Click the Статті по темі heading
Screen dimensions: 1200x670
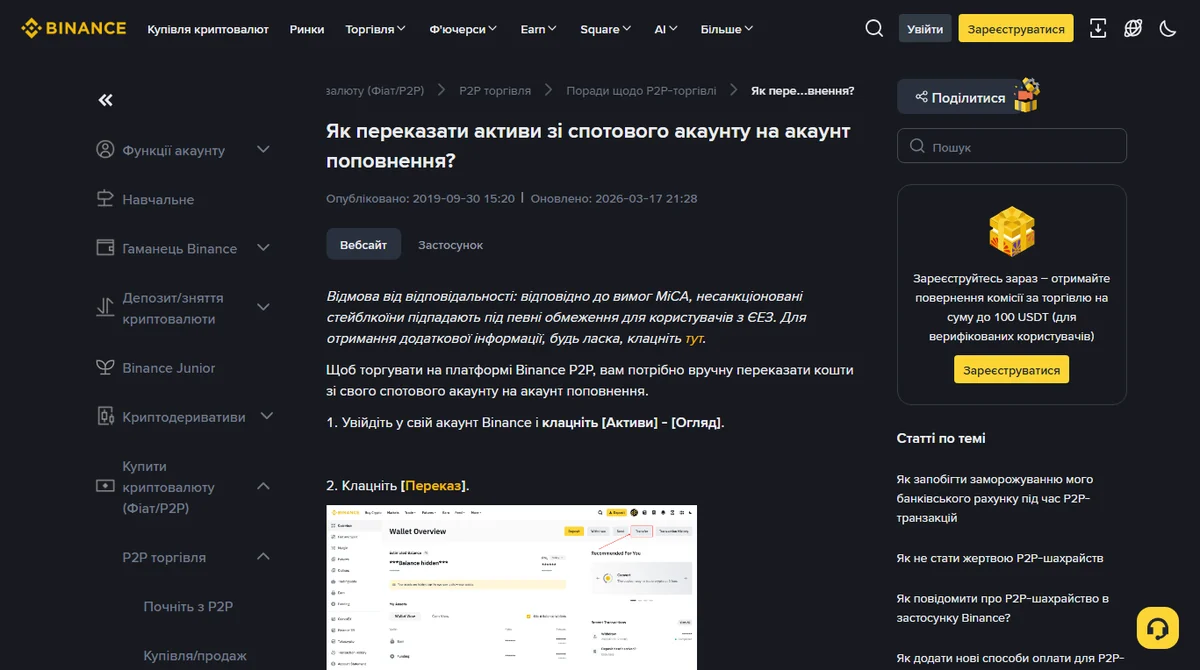(x=941, y=438)
